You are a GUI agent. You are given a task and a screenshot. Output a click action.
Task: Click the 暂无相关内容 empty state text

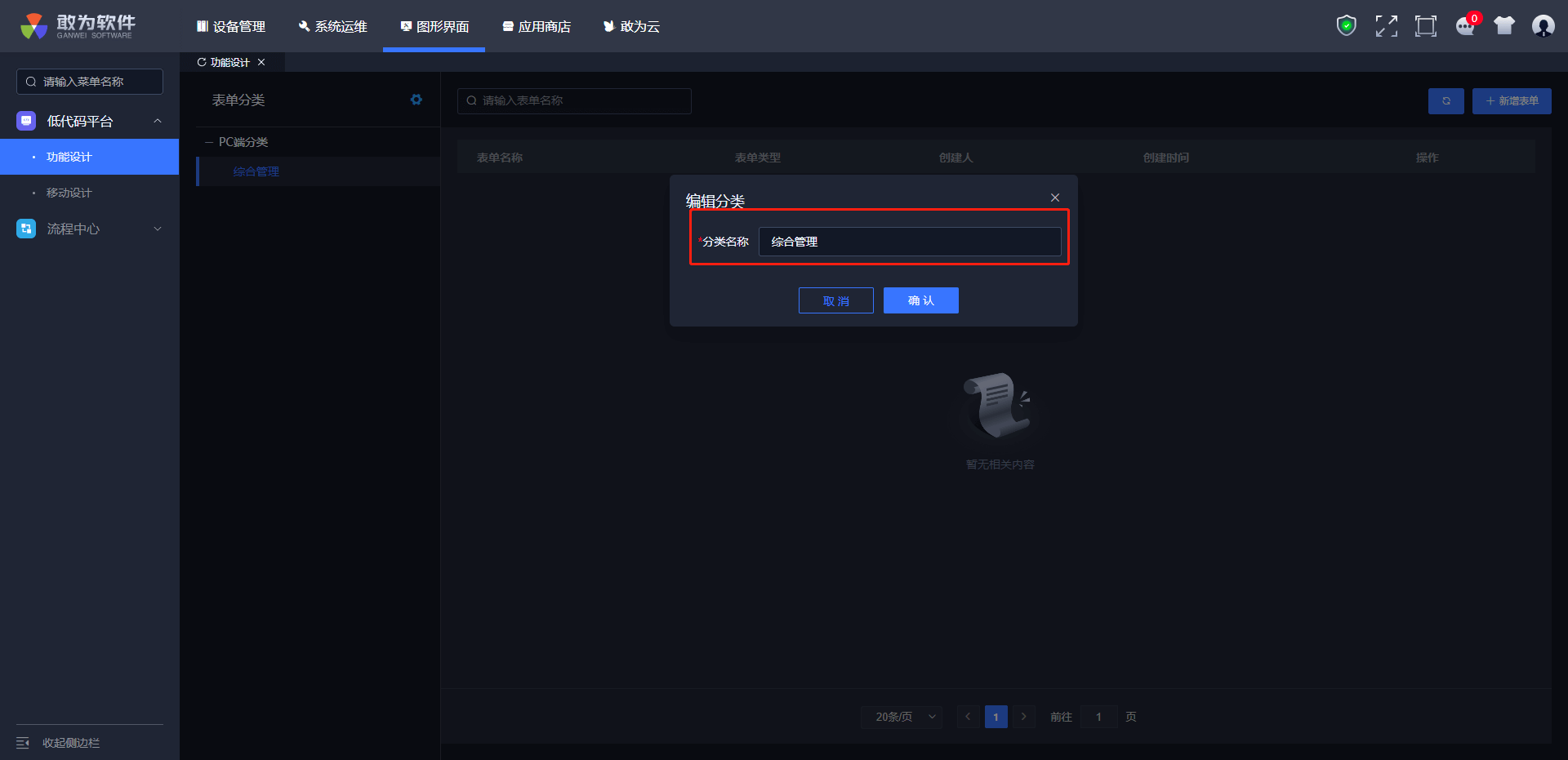(1000, 464)
